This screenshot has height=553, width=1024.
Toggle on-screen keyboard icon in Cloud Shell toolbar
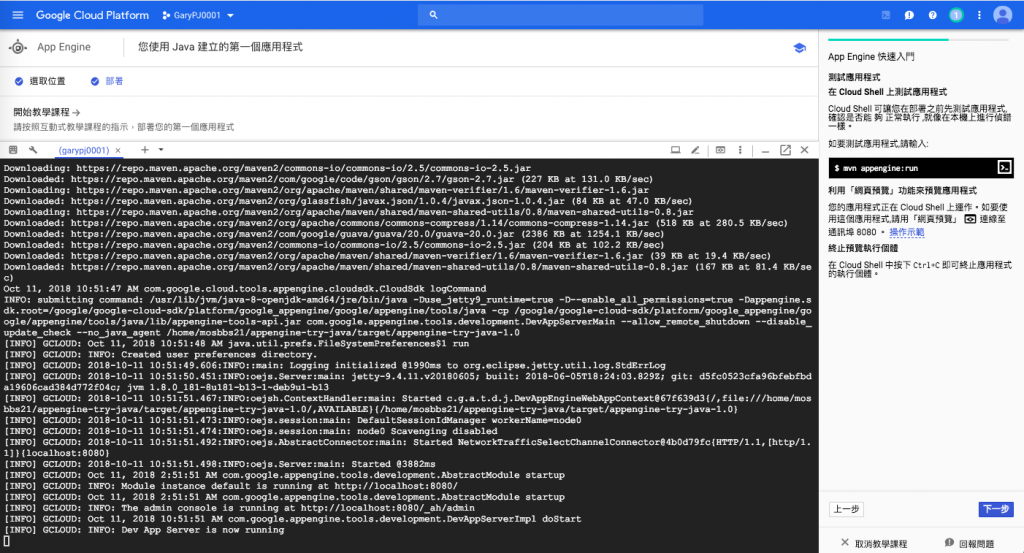[x=12, y=150]
